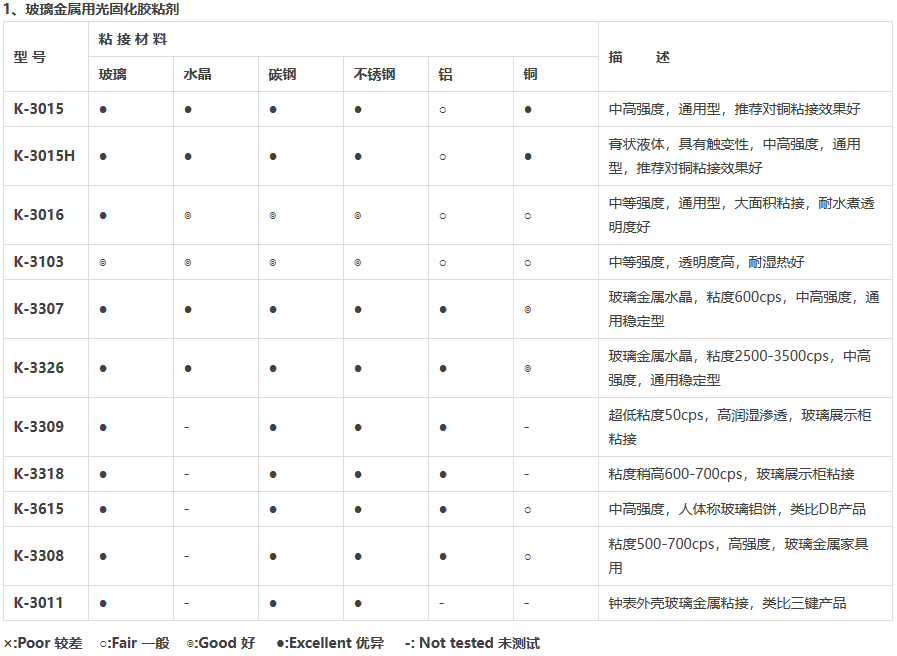
Task: Click K-3309 crystal not-tested dash
Action: click(186, 427)
